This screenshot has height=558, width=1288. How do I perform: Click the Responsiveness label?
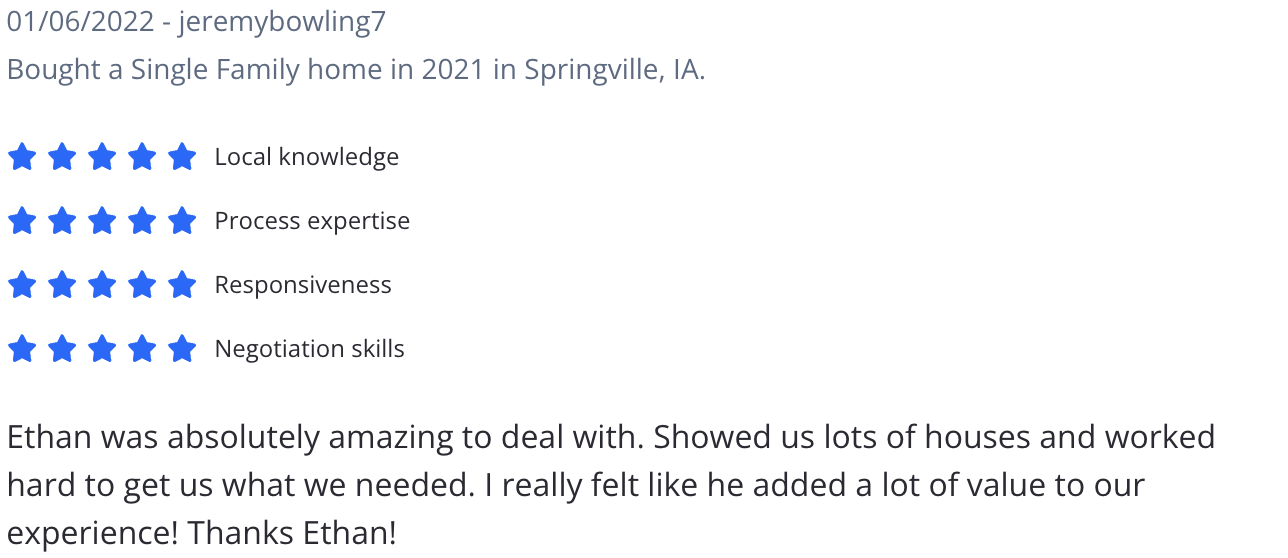pos(303,285)
